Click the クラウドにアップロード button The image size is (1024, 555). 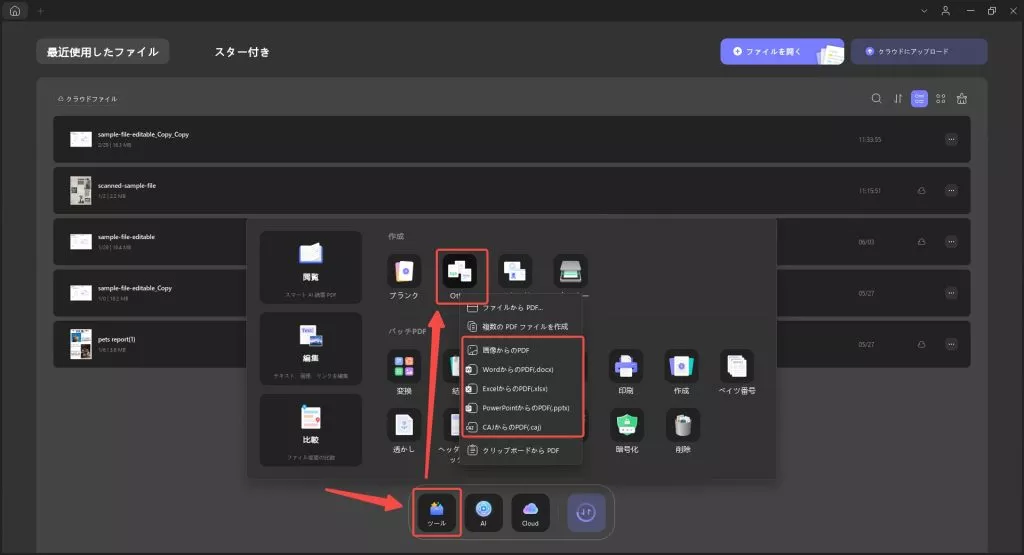point(918,52)
